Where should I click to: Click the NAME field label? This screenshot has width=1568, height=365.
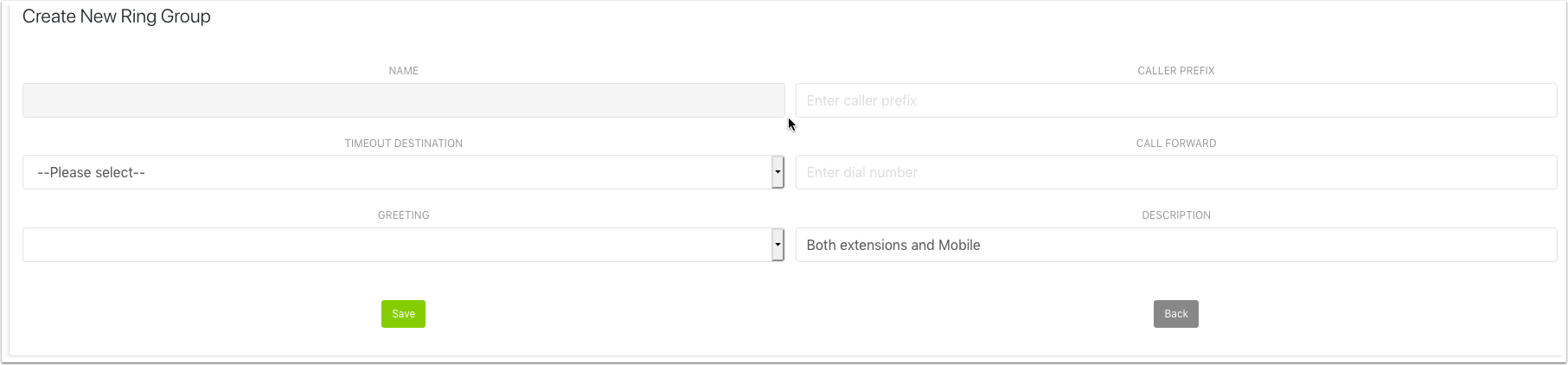pos(403,71)
